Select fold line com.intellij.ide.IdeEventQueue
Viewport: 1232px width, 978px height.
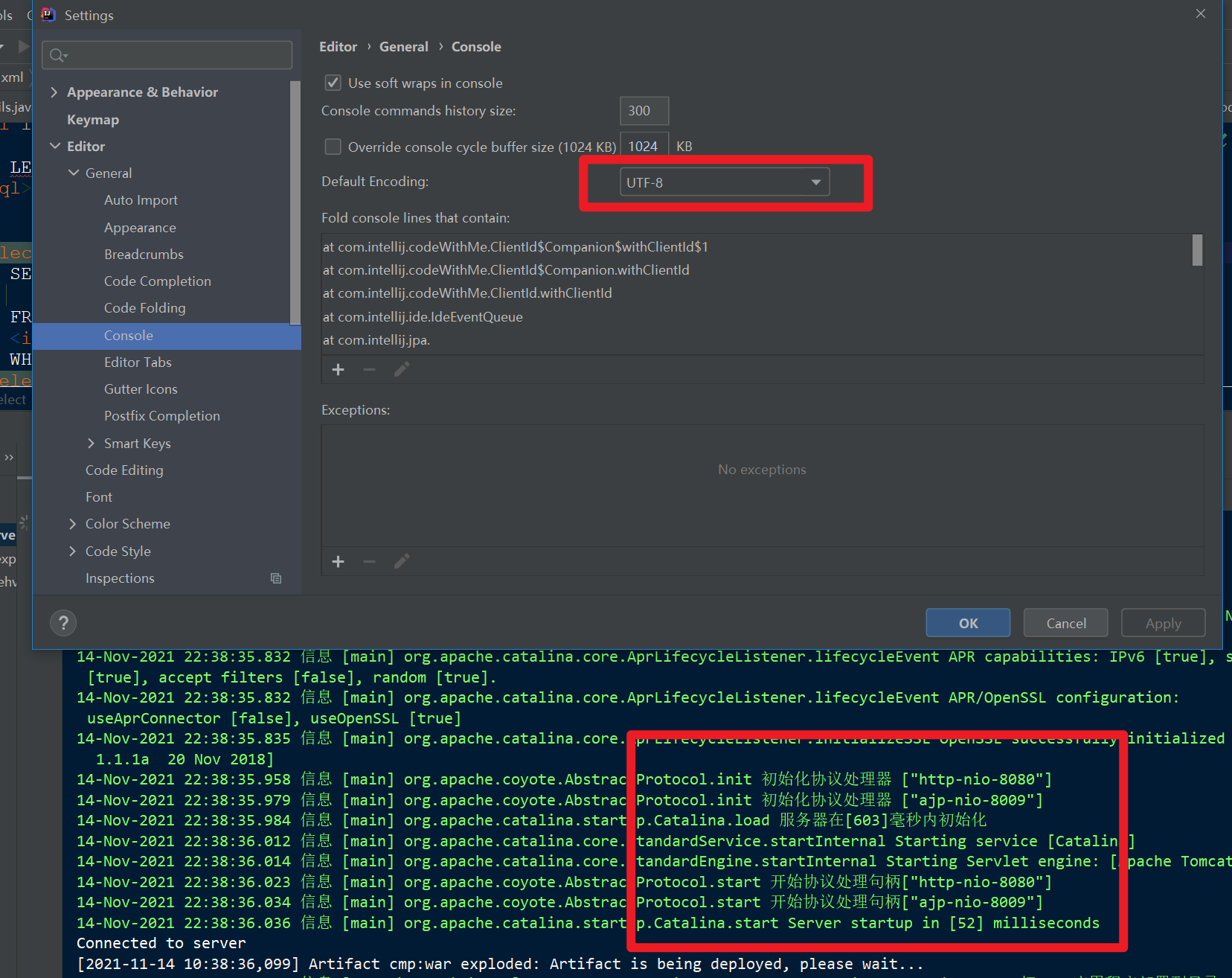tap(423, 317)
